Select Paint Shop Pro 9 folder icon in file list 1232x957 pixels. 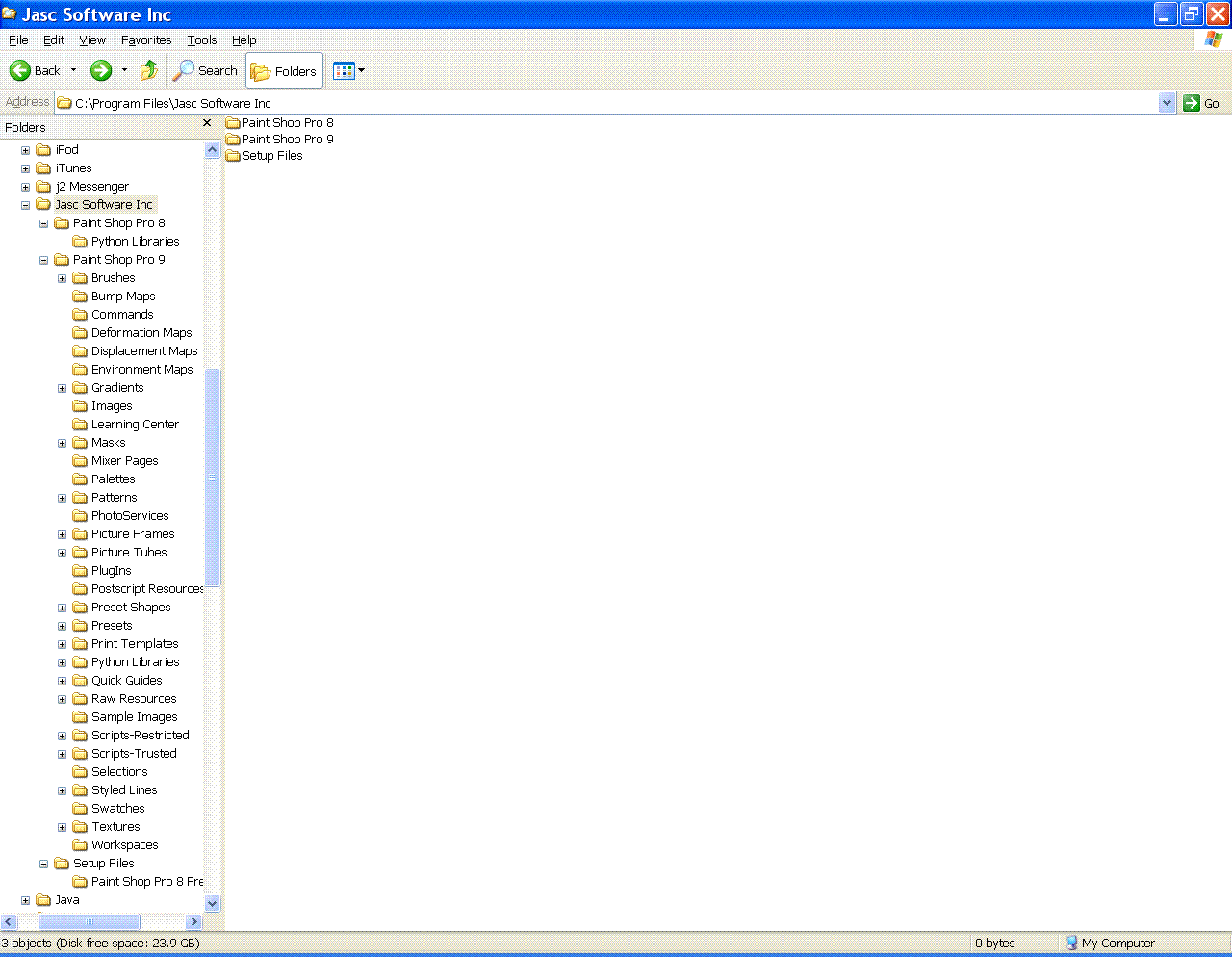point(232,140)
